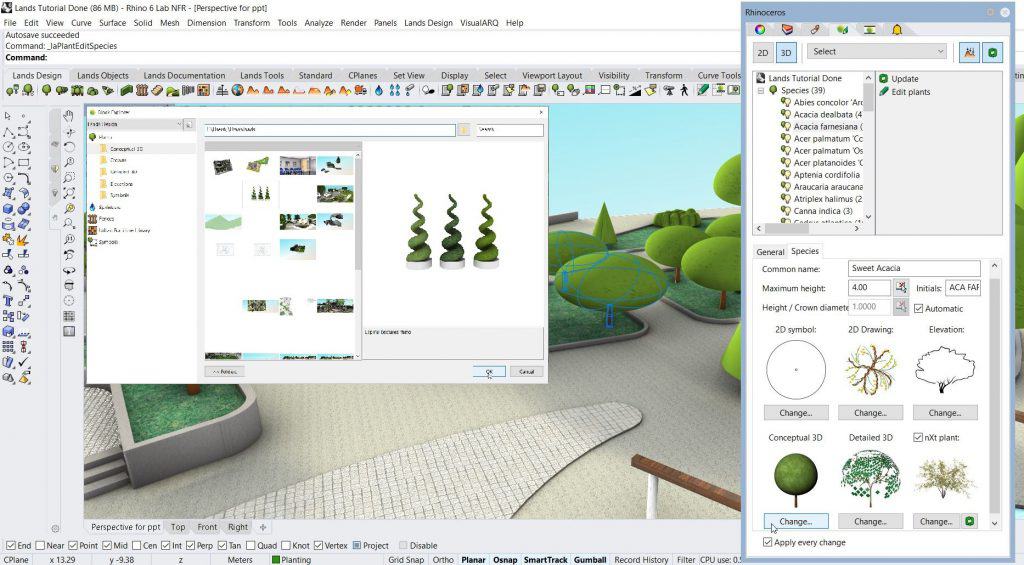Click the four-viewport layout icon
This screenshot has width=1024, height=565.
coord(69,316)
